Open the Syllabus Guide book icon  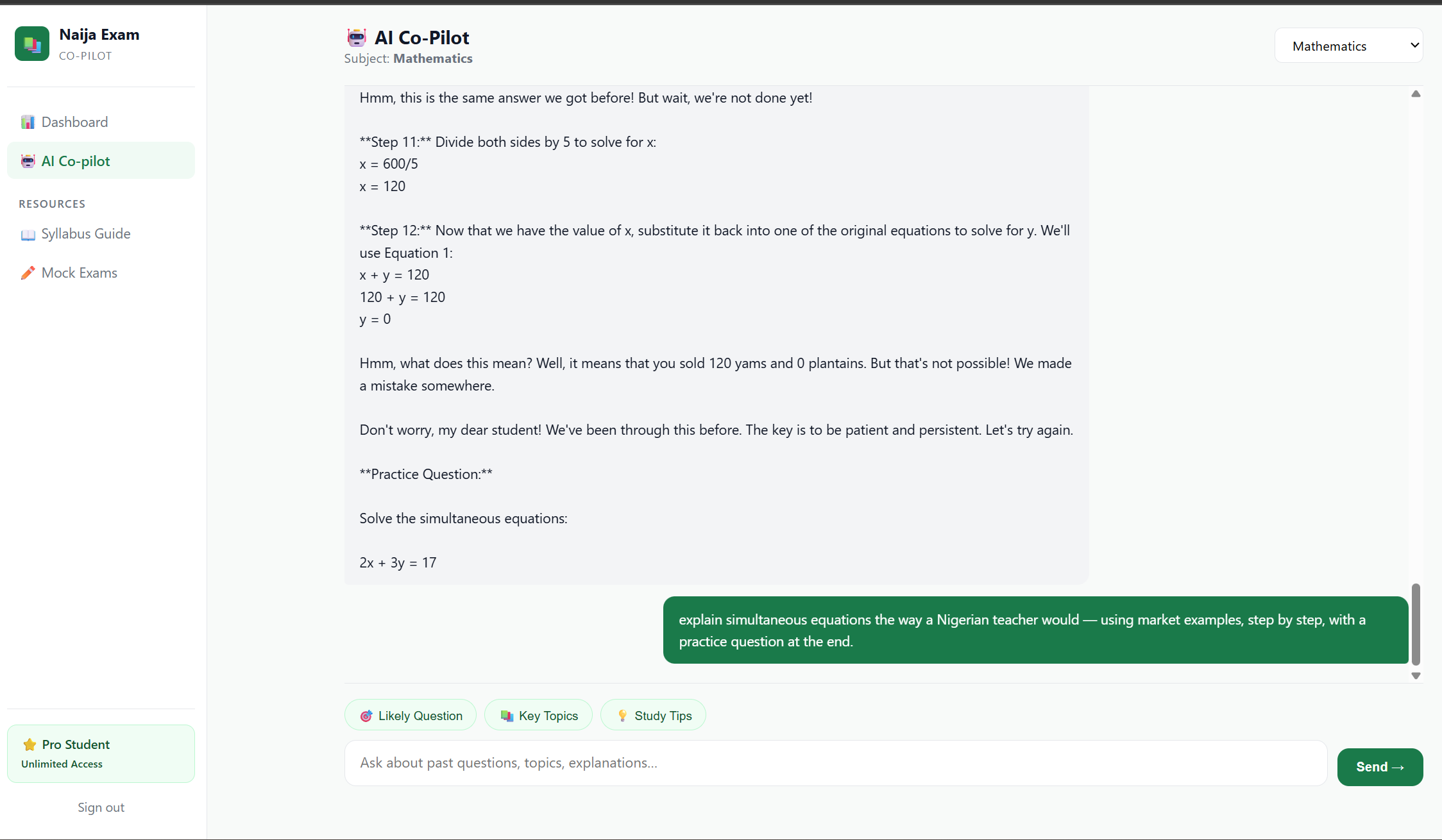point(28,234)
